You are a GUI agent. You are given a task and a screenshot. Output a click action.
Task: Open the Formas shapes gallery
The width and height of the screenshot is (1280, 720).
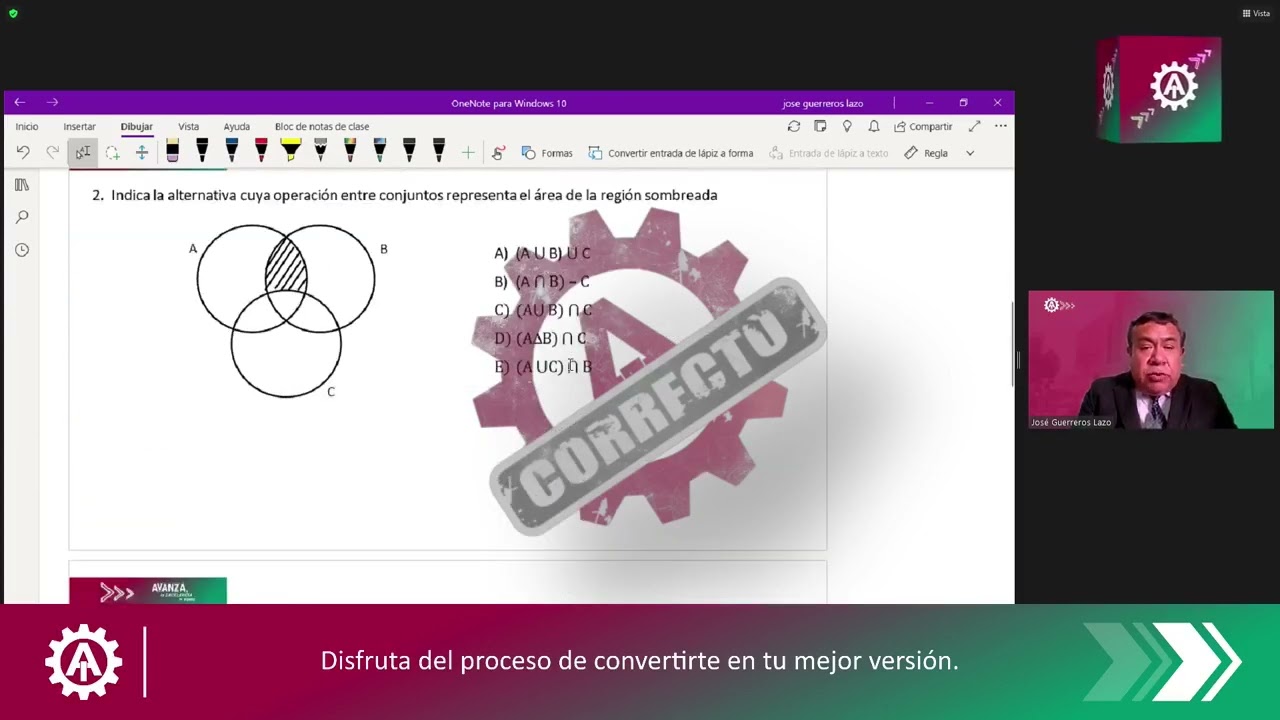click(547, 153)
